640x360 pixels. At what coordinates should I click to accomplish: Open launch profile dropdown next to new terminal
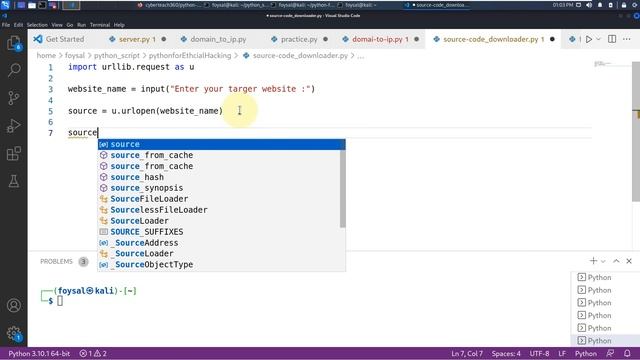603,261
